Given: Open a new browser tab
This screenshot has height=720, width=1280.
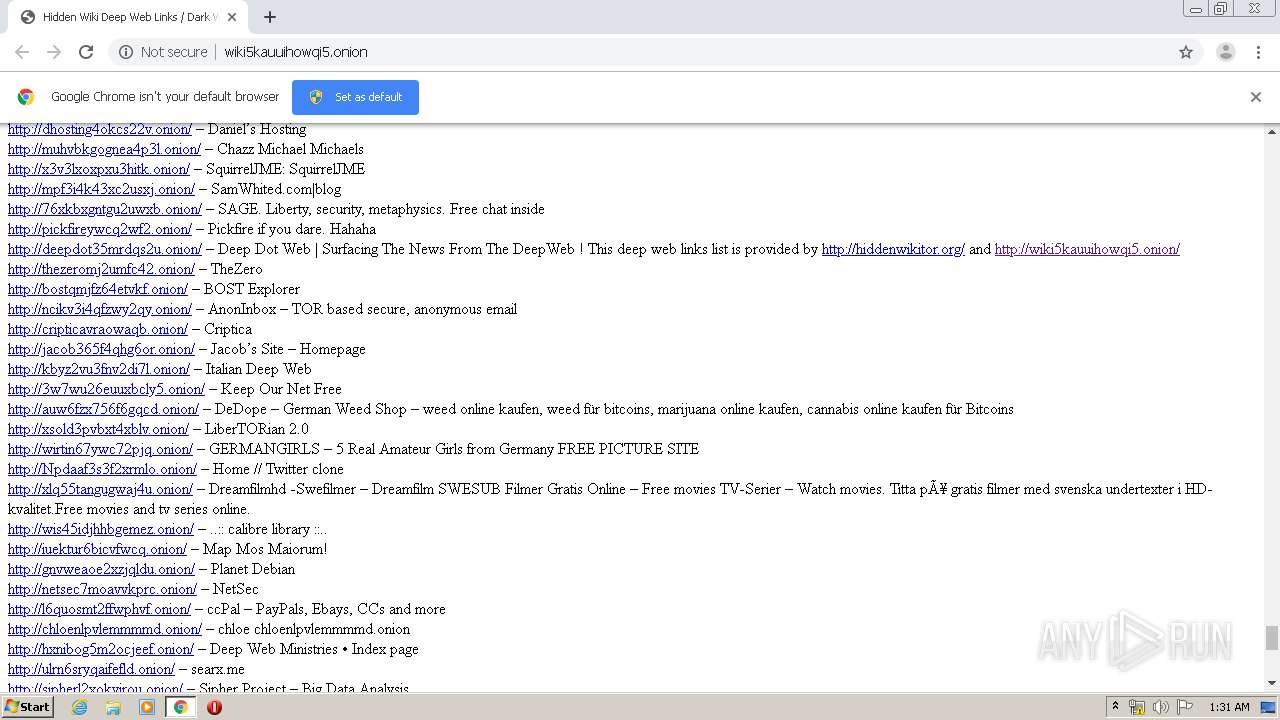Looking at the screenshot, I should click(x=270, y=17).
